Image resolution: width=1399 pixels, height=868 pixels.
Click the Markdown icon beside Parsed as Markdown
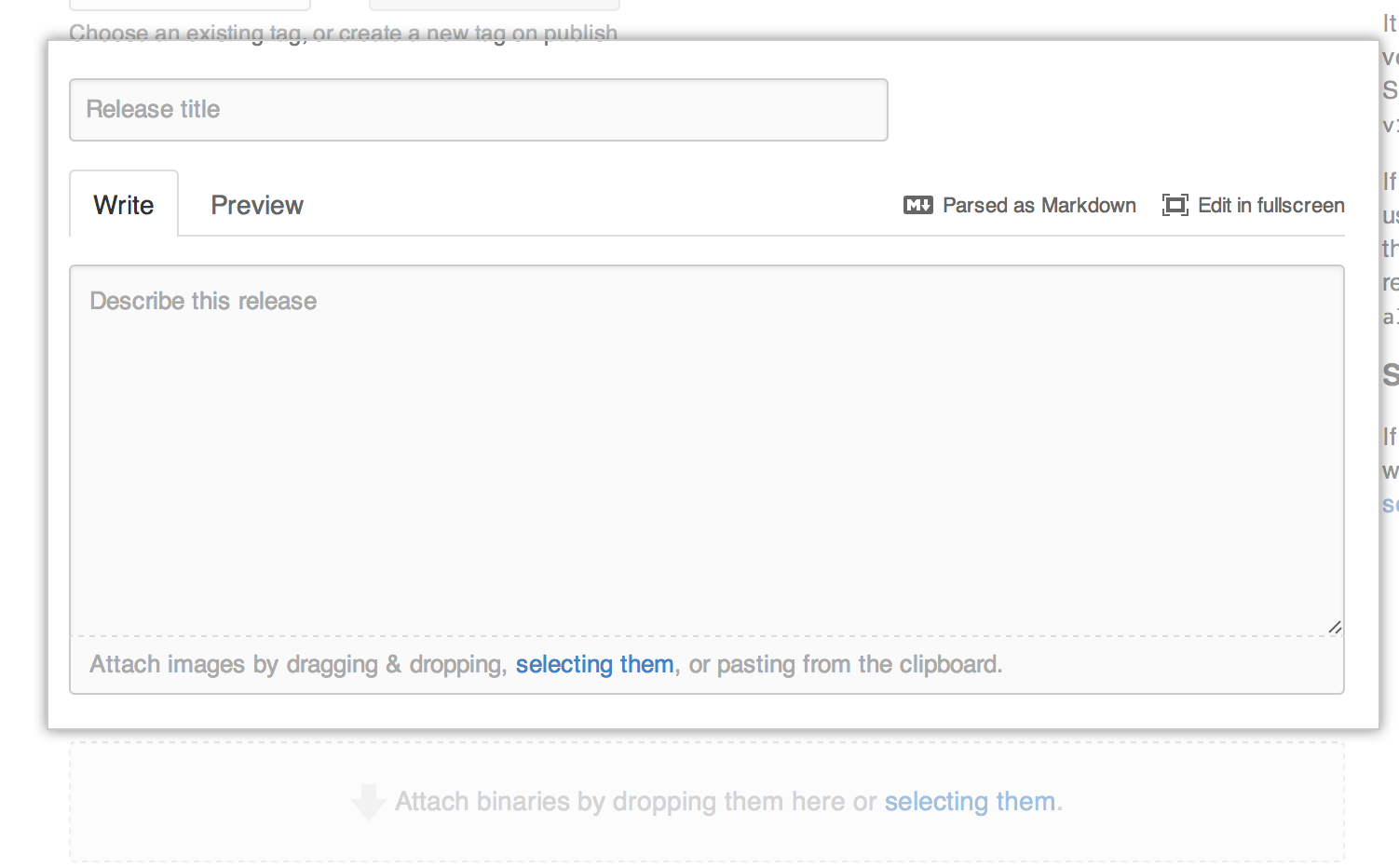(x=917, y=205)
